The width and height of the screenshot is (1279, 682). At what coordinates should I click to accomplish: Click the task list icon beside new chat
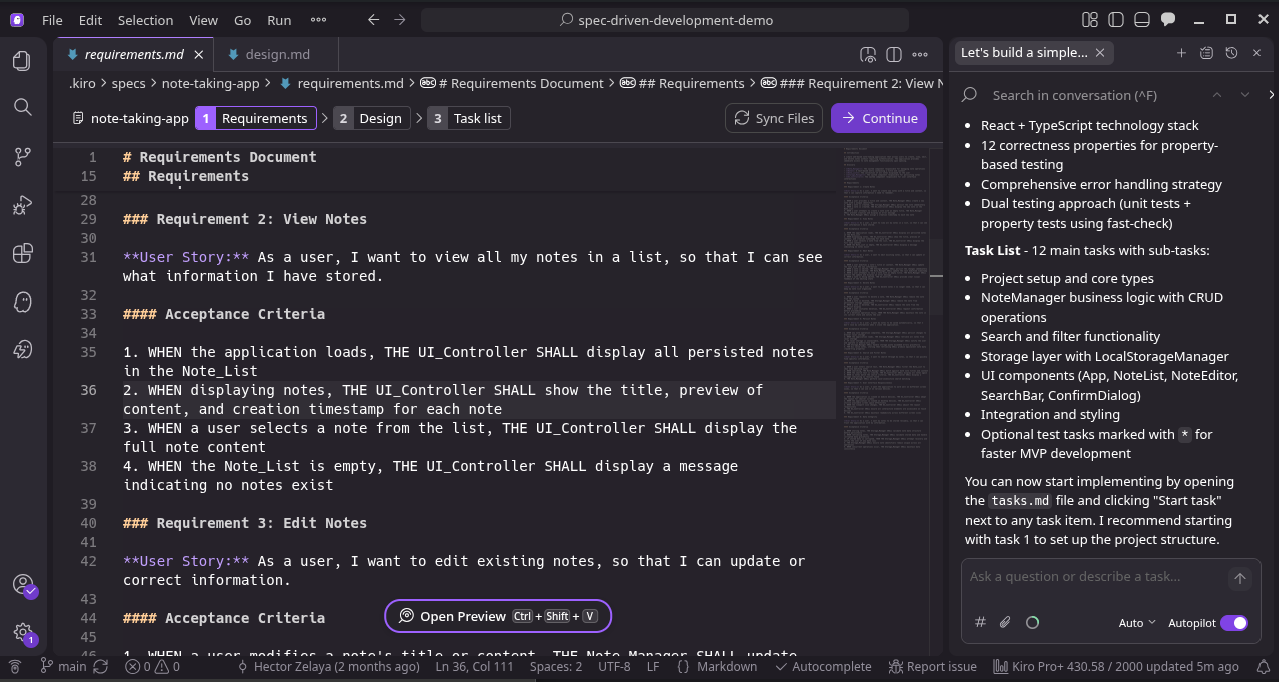tap(1205, 52)
